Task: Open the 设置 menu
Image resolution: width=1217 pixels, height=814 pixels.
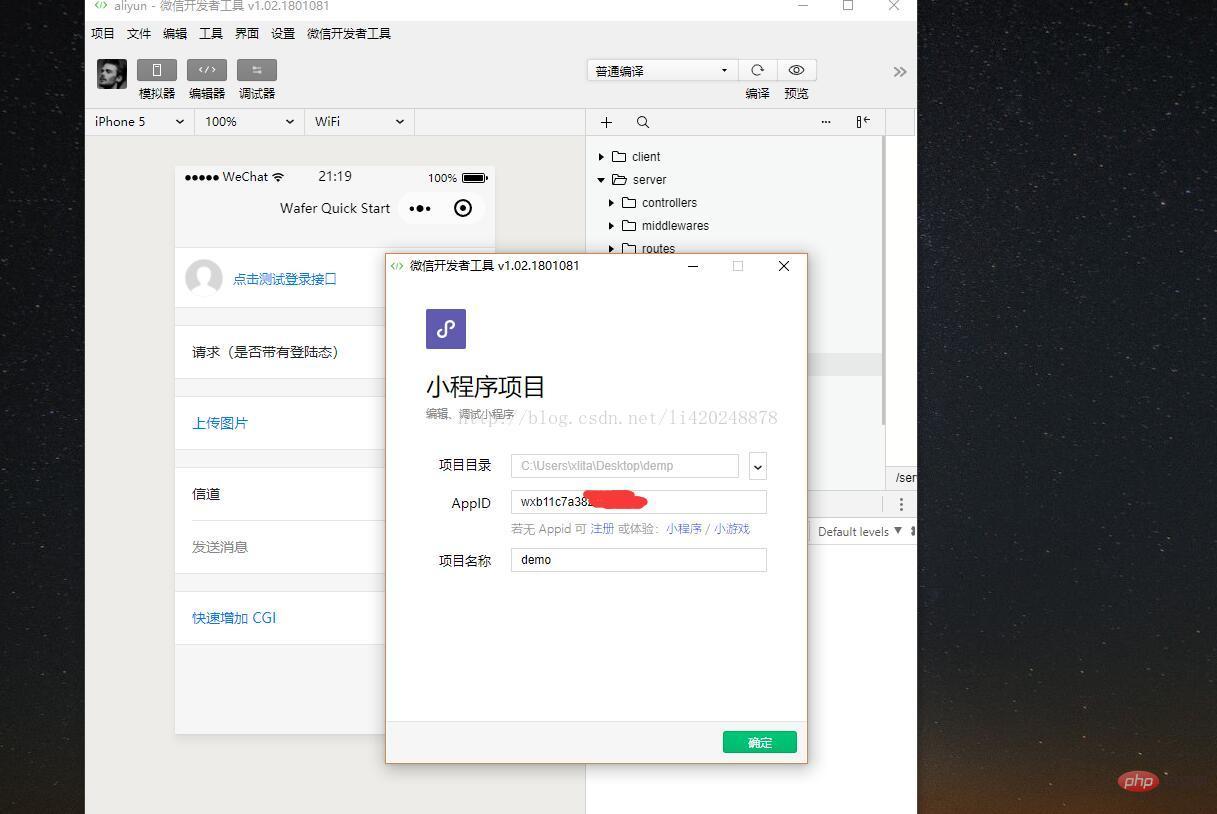Action: [283, 34]
